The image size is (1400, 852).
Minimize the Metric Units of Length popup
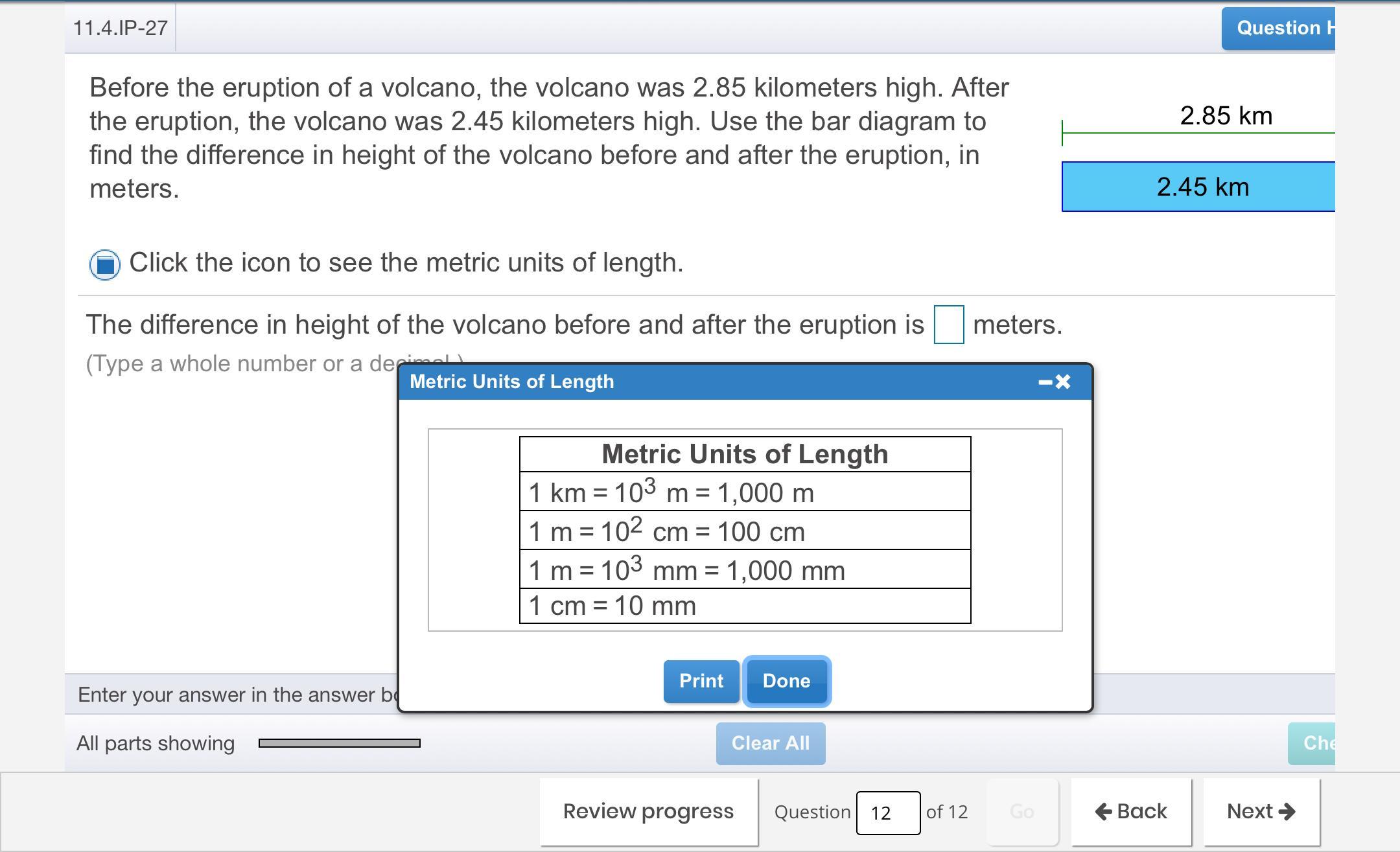point(1044,382)
